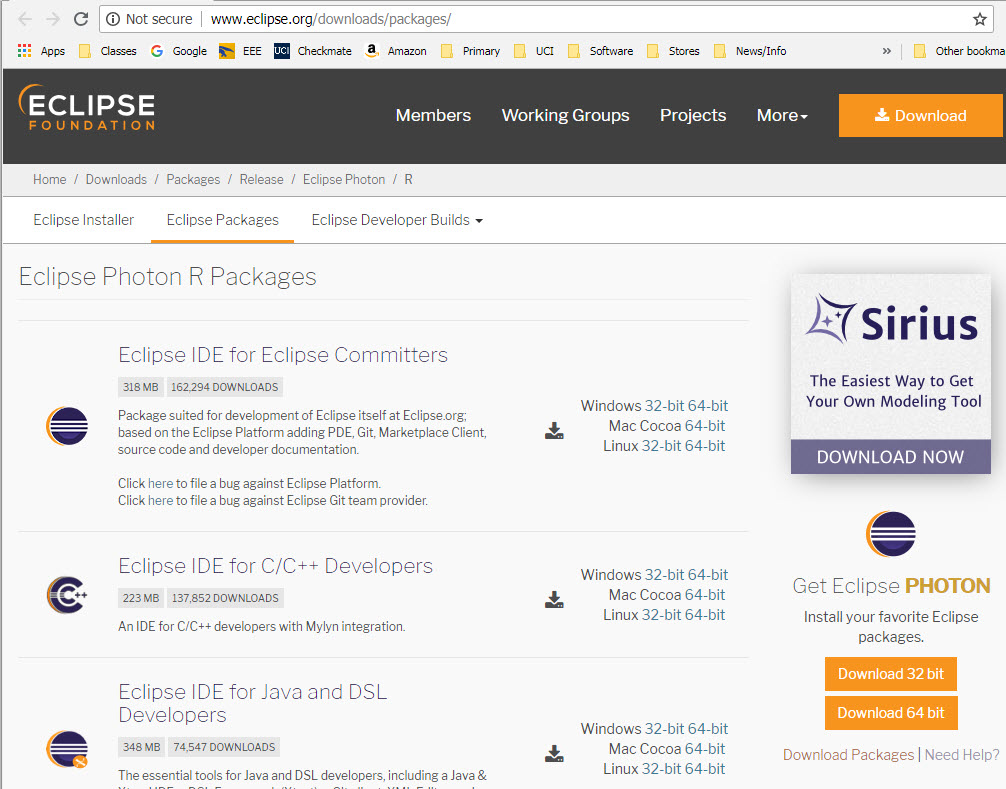Image resolution: width=1006 pixels, height=789 pixels.
Task: Open the Working Groups menu item
Action: click(565, 115)
